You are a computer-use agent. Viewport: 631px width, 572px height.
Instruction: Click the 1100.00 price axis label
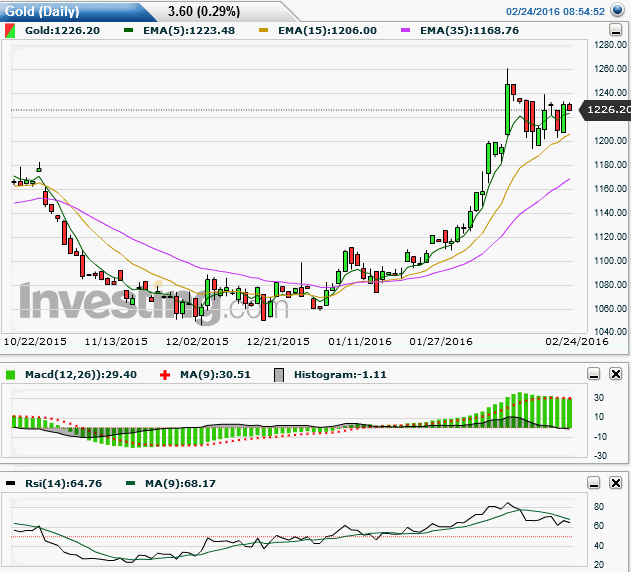click(x=610, y=261)
